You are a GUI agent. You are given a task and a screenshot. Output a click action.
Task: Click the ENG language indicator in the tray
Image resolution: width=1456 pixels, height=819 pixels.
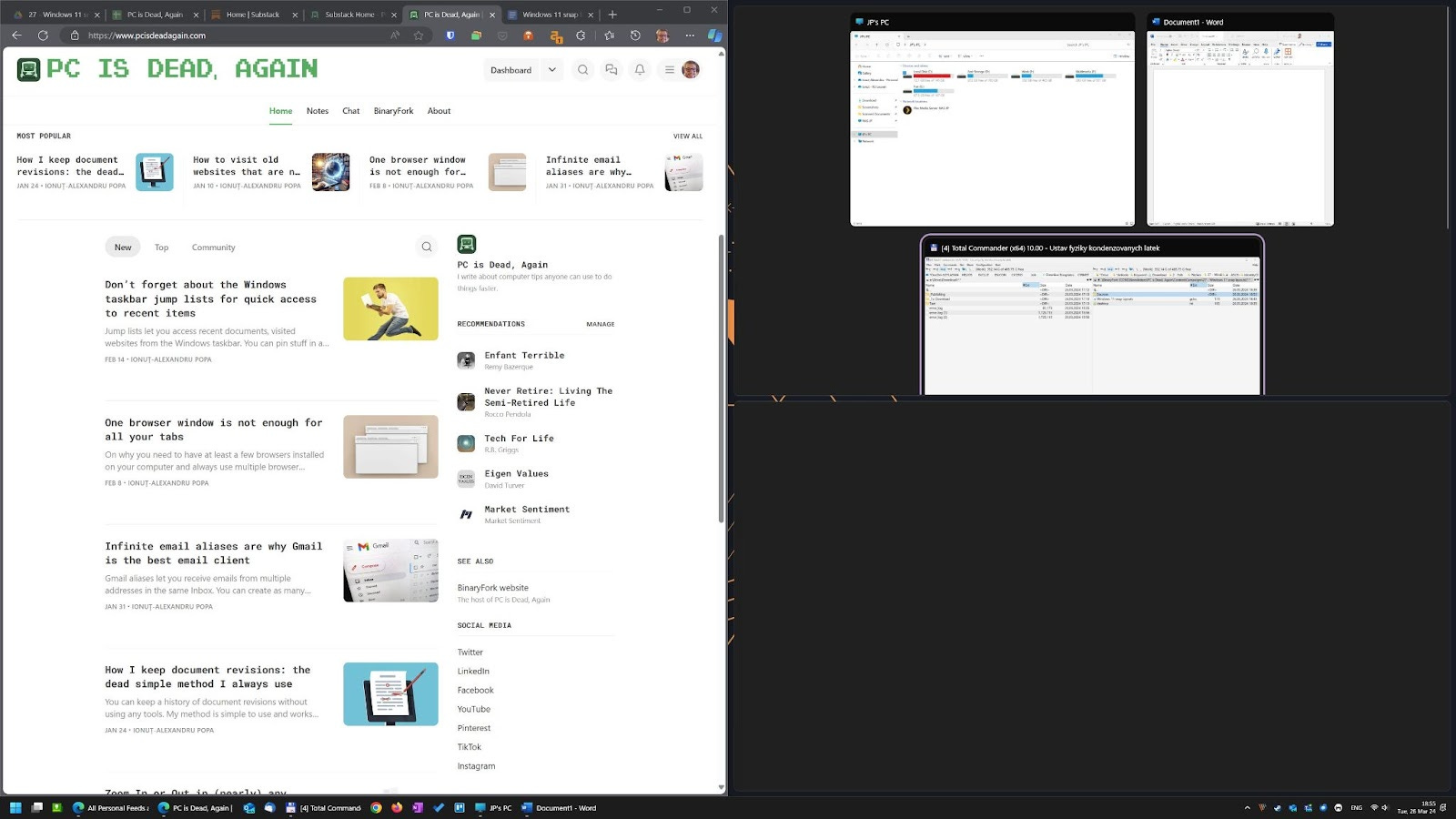[x=1356, y=807]
